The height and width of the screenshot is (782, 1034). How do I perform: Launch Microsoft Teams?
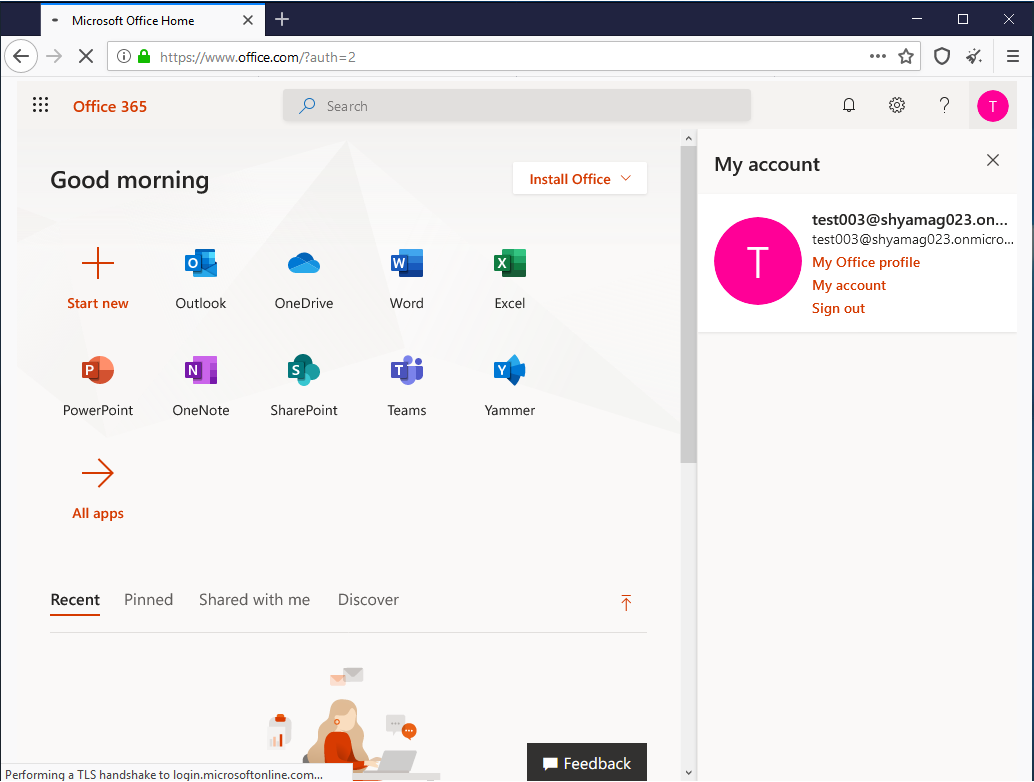point(407,386)
